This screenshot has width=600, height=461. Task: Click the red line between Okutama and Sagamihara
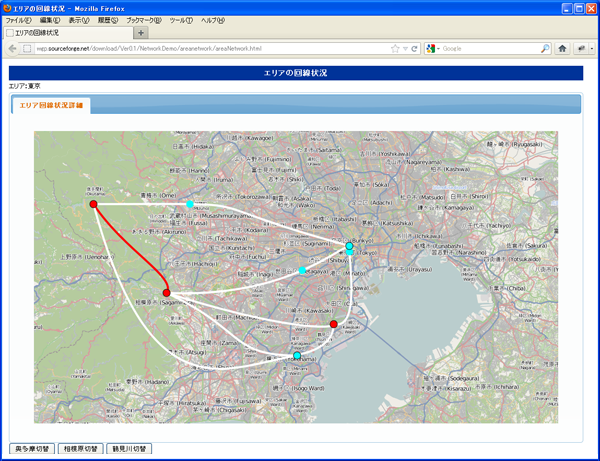(x=134, y=249)
